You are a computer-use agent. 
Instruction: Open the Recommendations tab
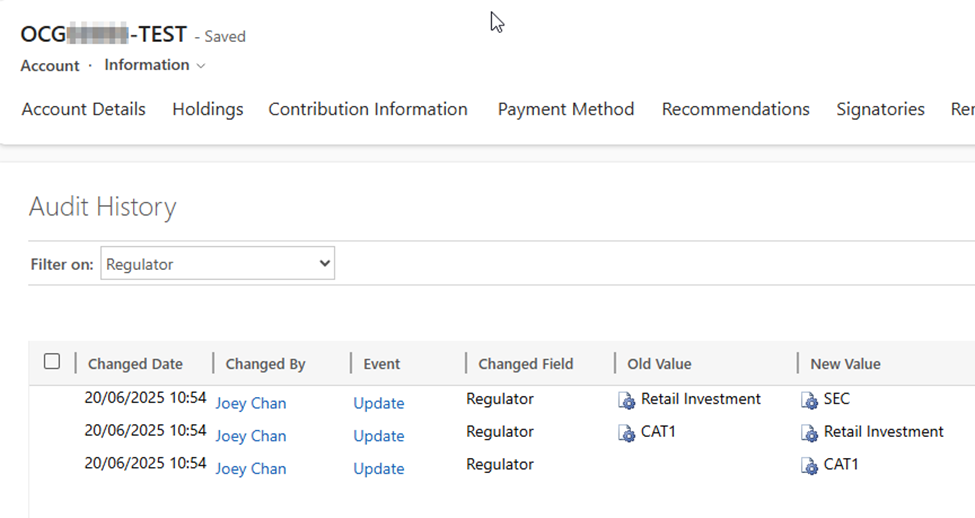point(735,110)
